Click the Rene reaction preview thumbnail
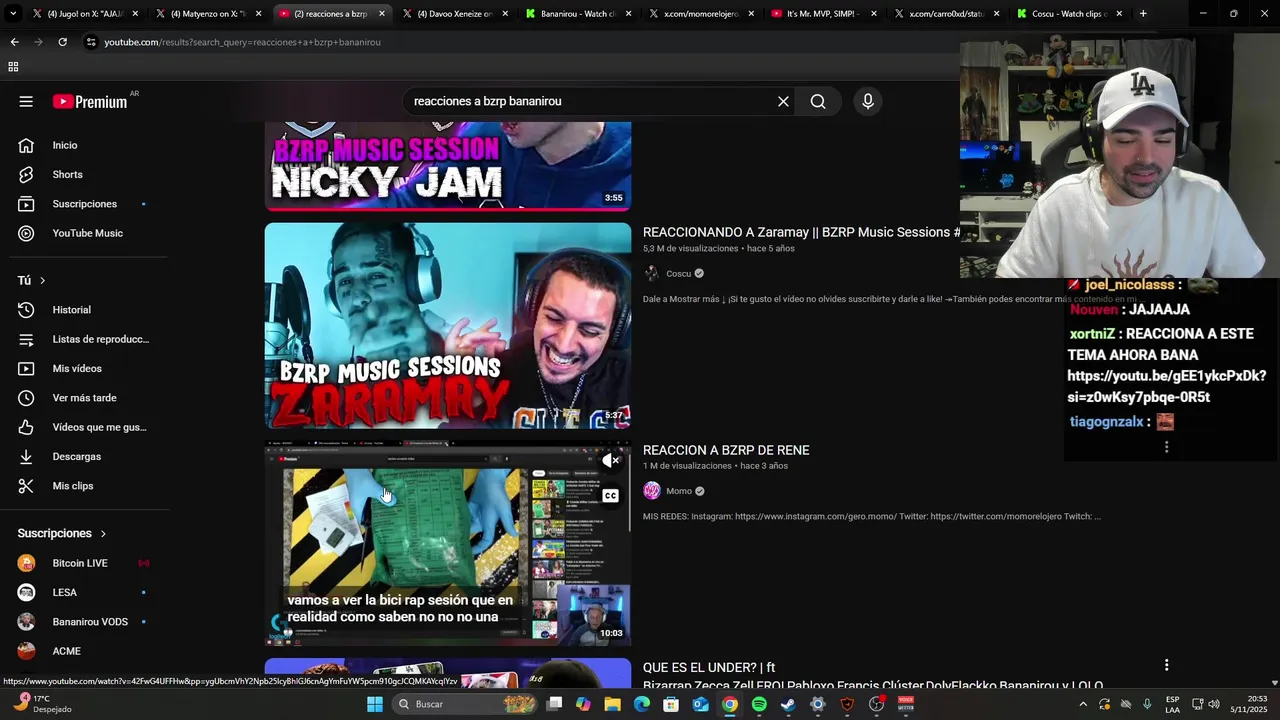 pos(448,544)
